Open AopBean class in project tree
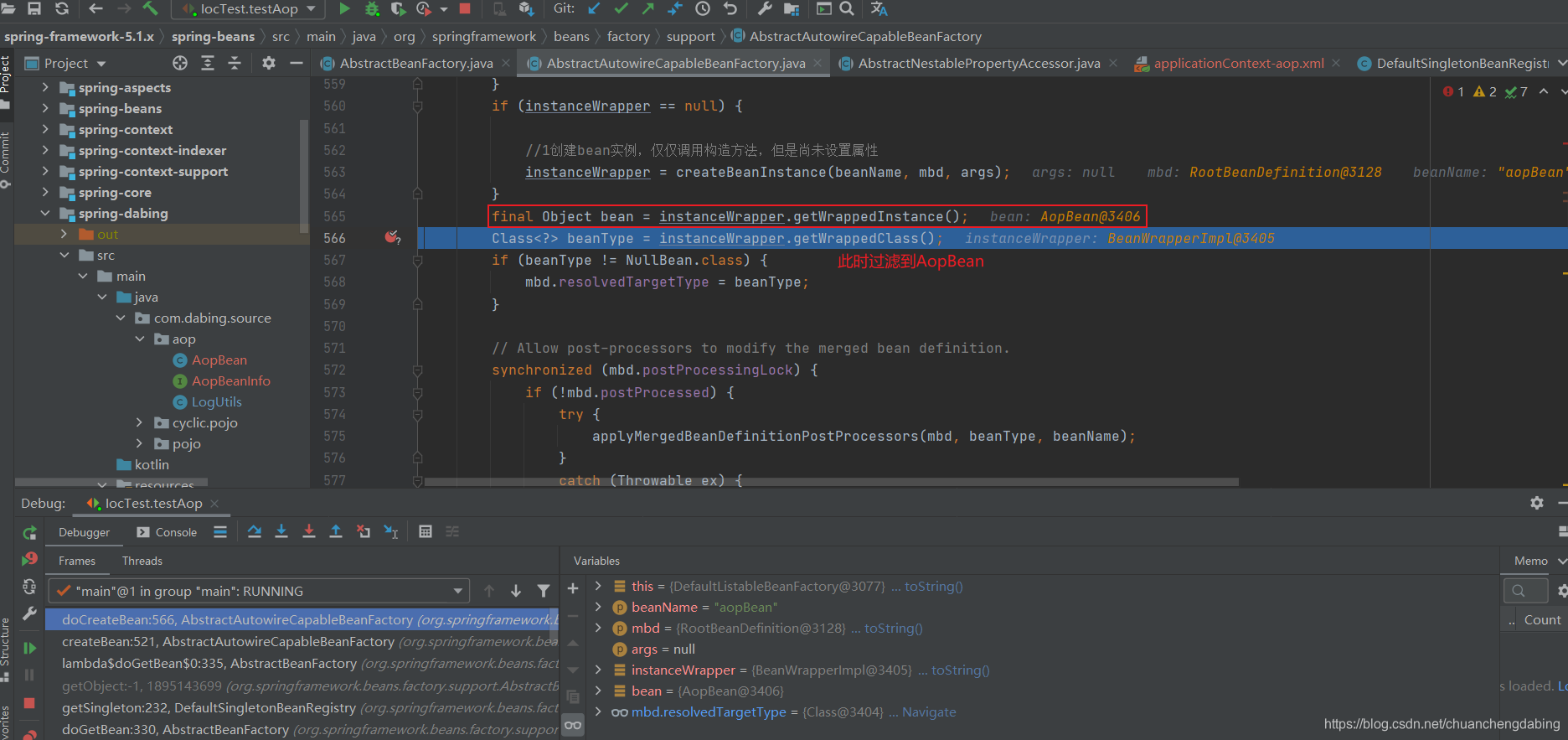Image resolution: width=1568 pixels, height=740 pixels. coord(219,360)
